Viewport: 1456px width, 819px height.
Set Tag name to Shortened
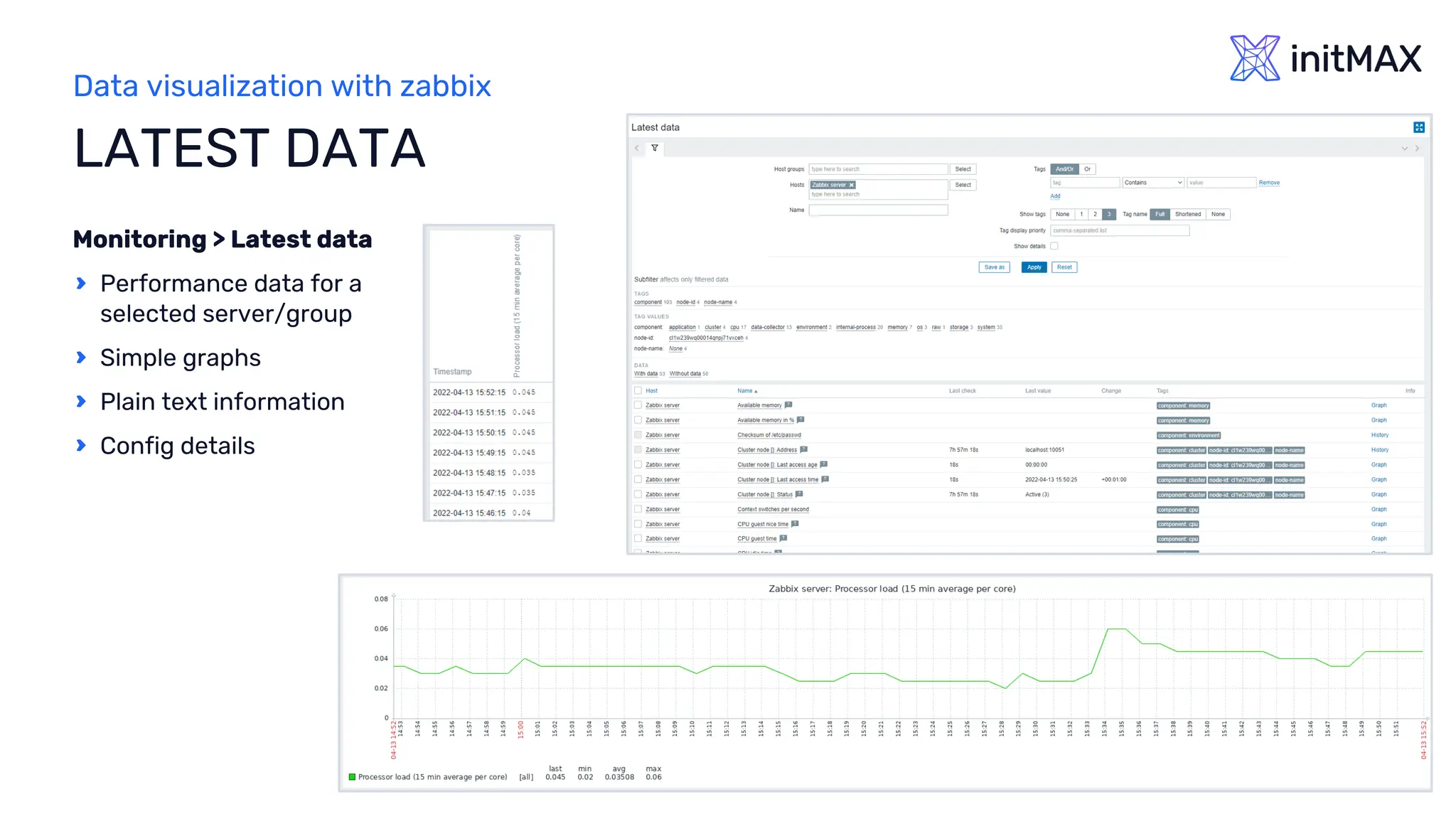pos(1187,214)
